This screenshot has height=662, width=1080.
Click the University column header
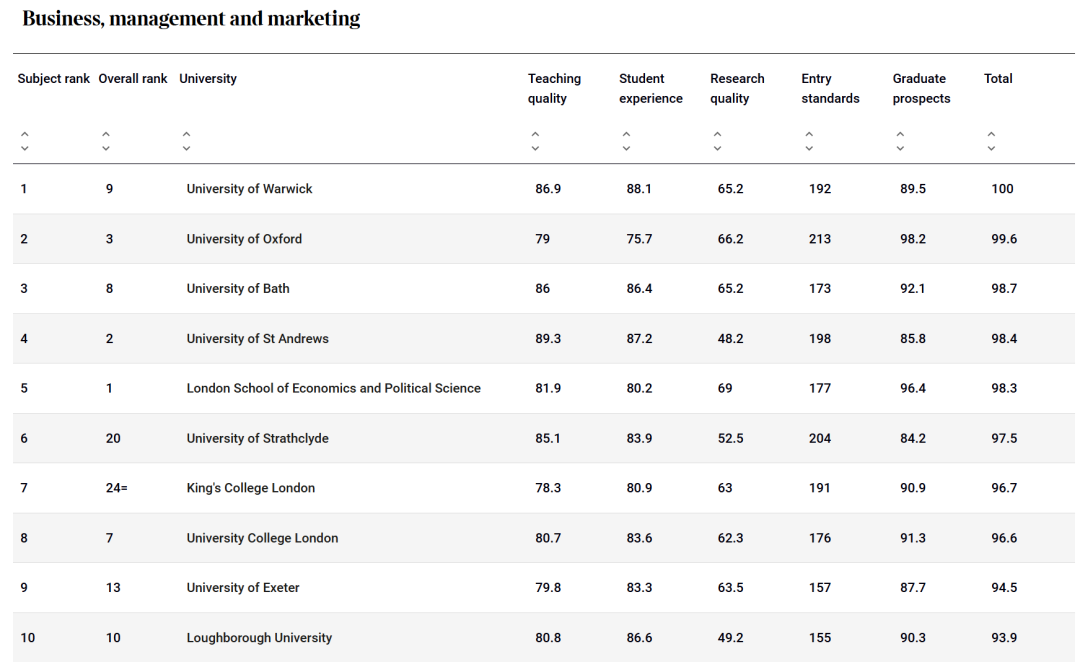click(208, 79)
